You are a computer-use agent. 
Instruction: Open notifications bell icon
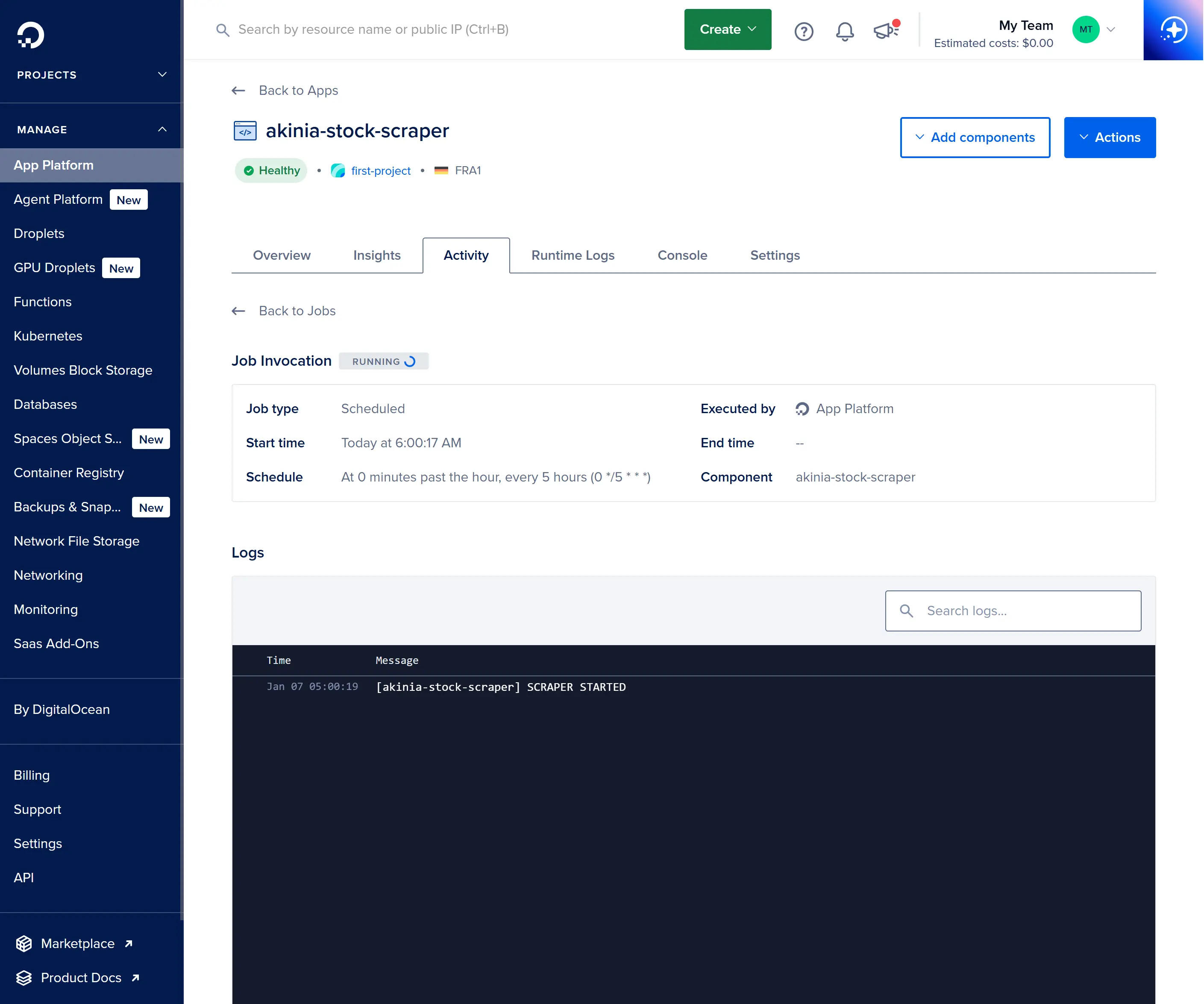pyautogui.click(x=845, y=31)
